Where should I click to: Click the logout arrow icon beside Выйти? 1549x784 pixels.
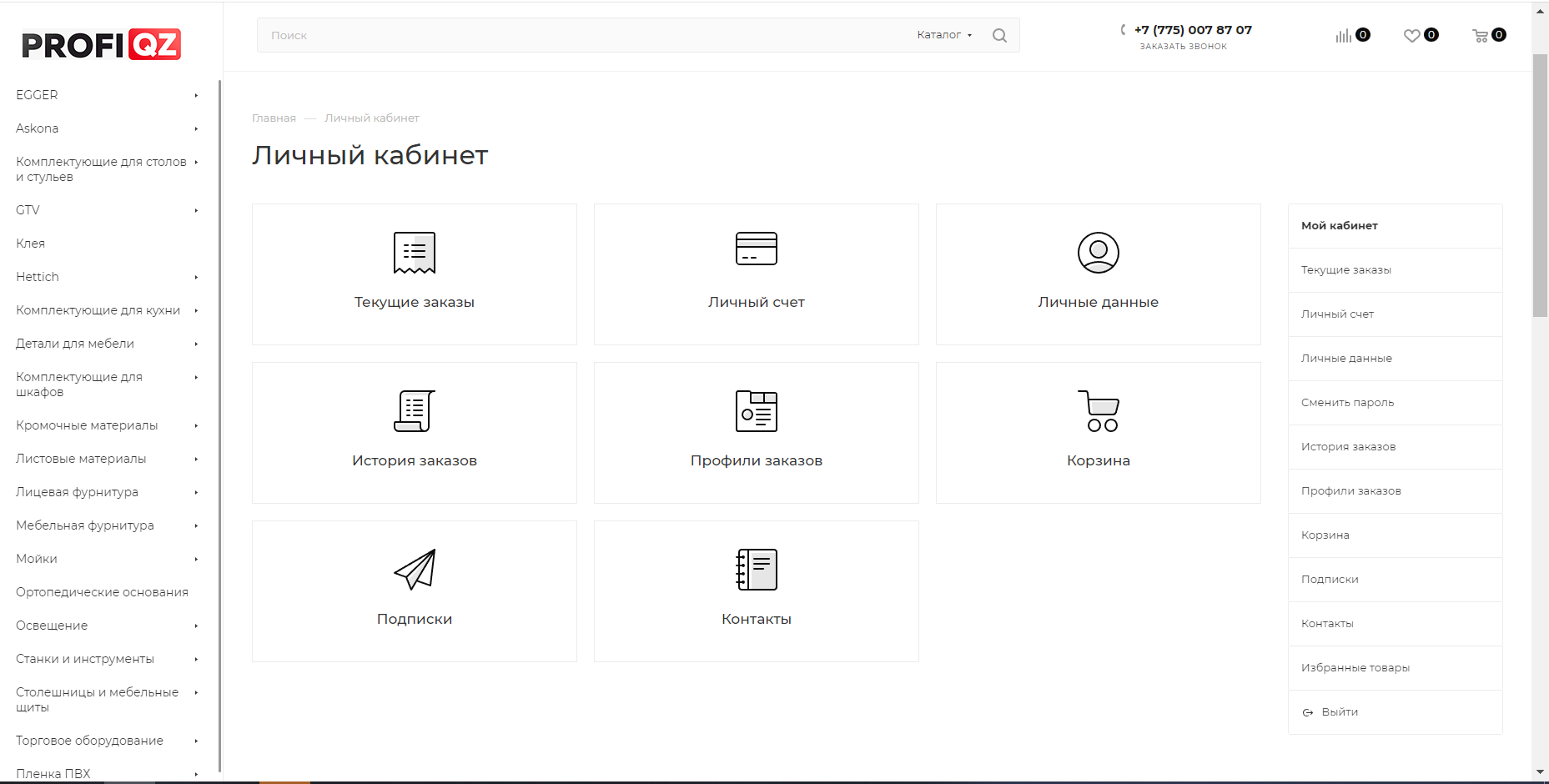point(1308,712)
